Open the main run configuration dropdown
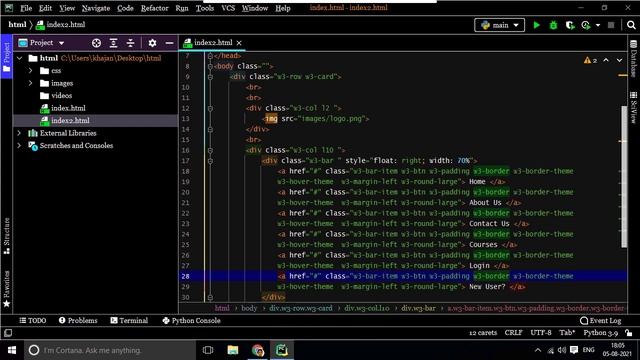This screenshot has height=360, width=640. (x=500, y=25)
